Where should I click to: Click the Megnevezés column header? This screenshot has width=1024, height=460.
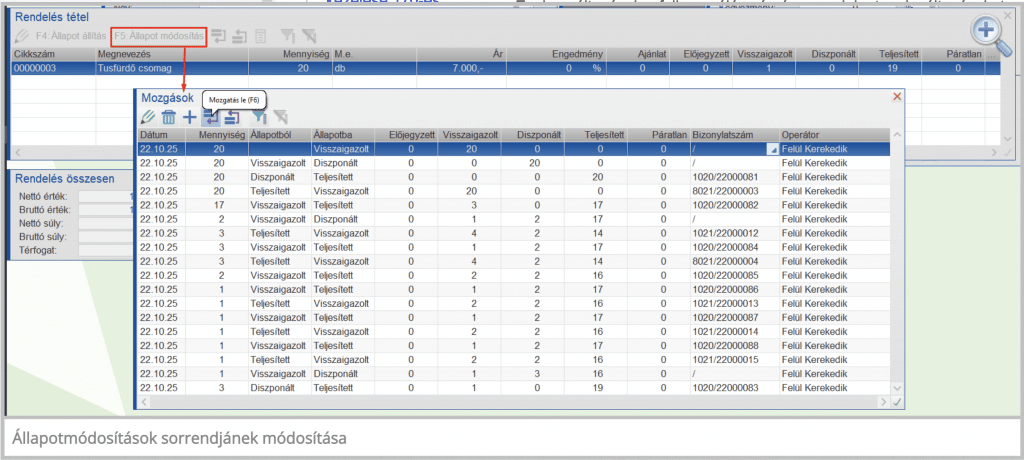(x=172, y=56)
